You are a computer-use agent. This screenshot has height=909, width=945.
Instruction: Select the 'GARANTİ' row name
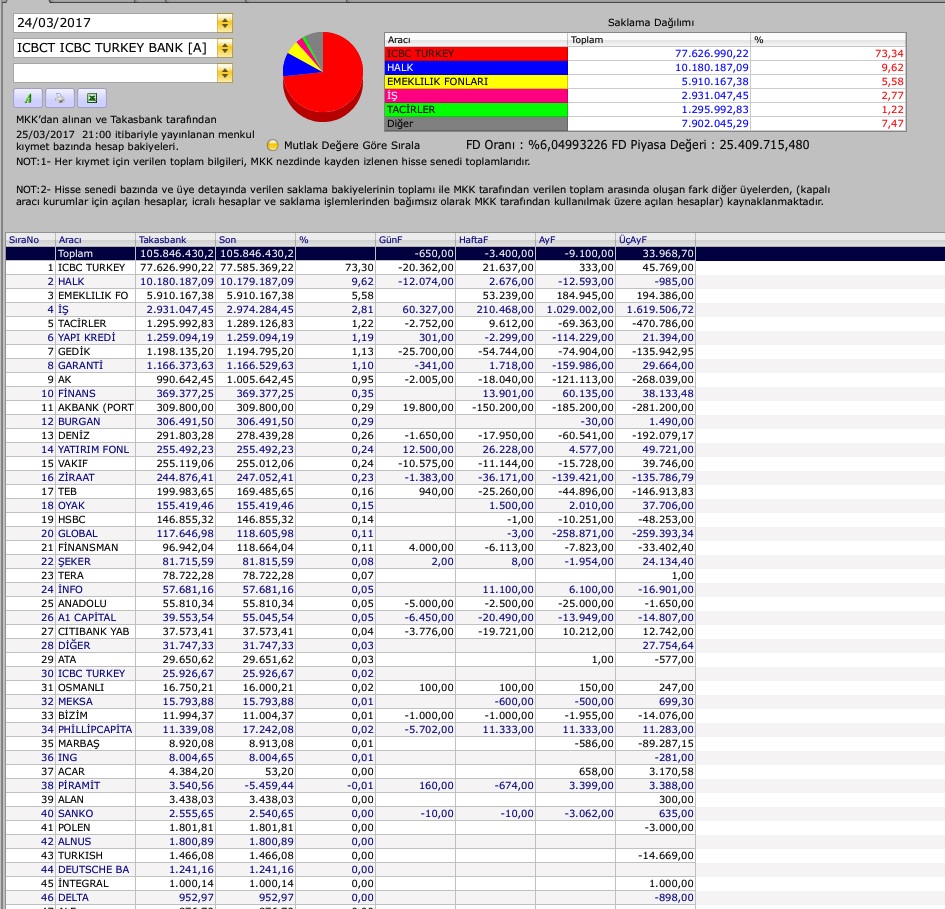pos(80,365)
